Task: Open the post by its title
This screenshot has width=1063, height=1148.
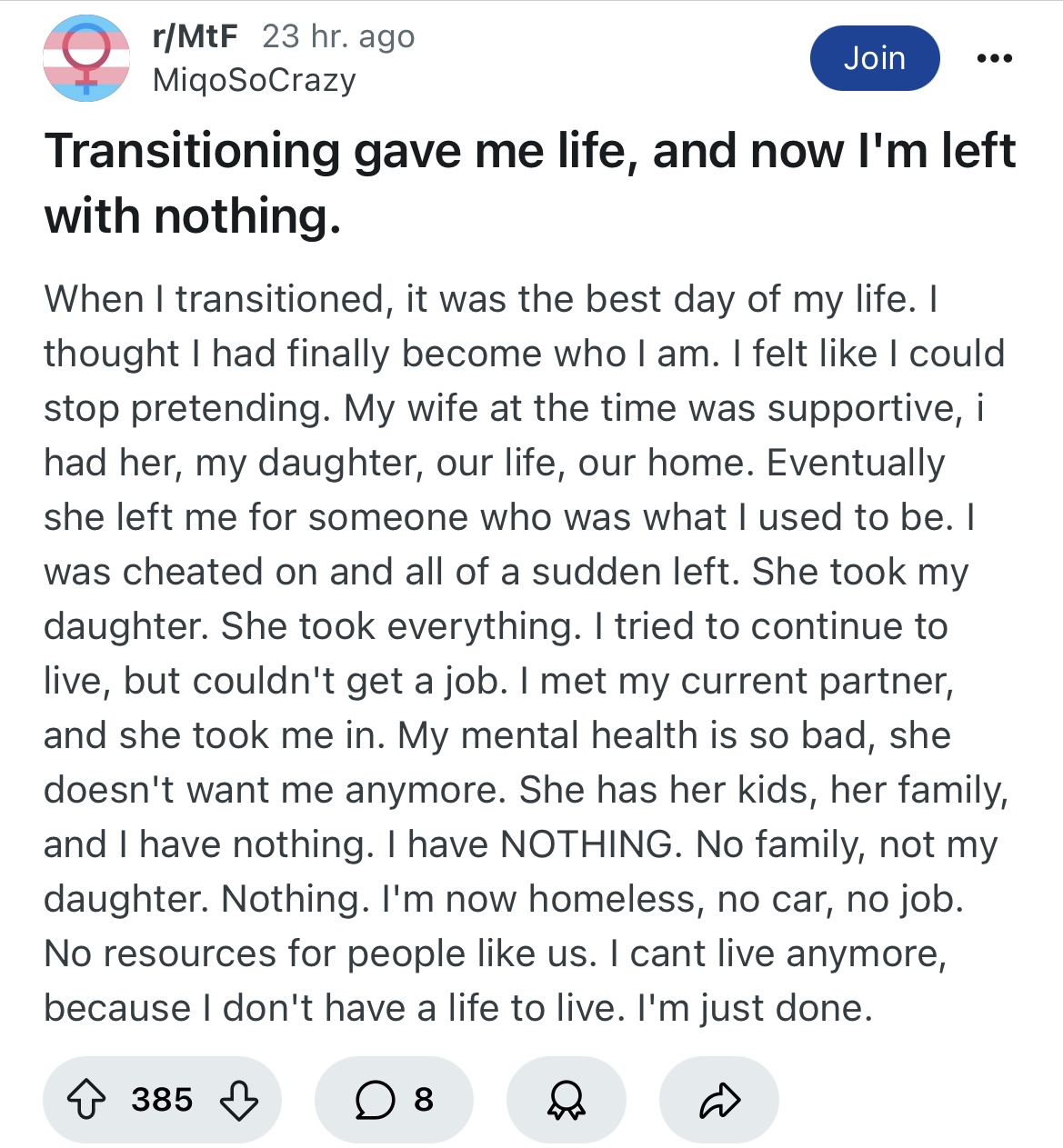Action: pyautogui.click(x=529, y=151)
